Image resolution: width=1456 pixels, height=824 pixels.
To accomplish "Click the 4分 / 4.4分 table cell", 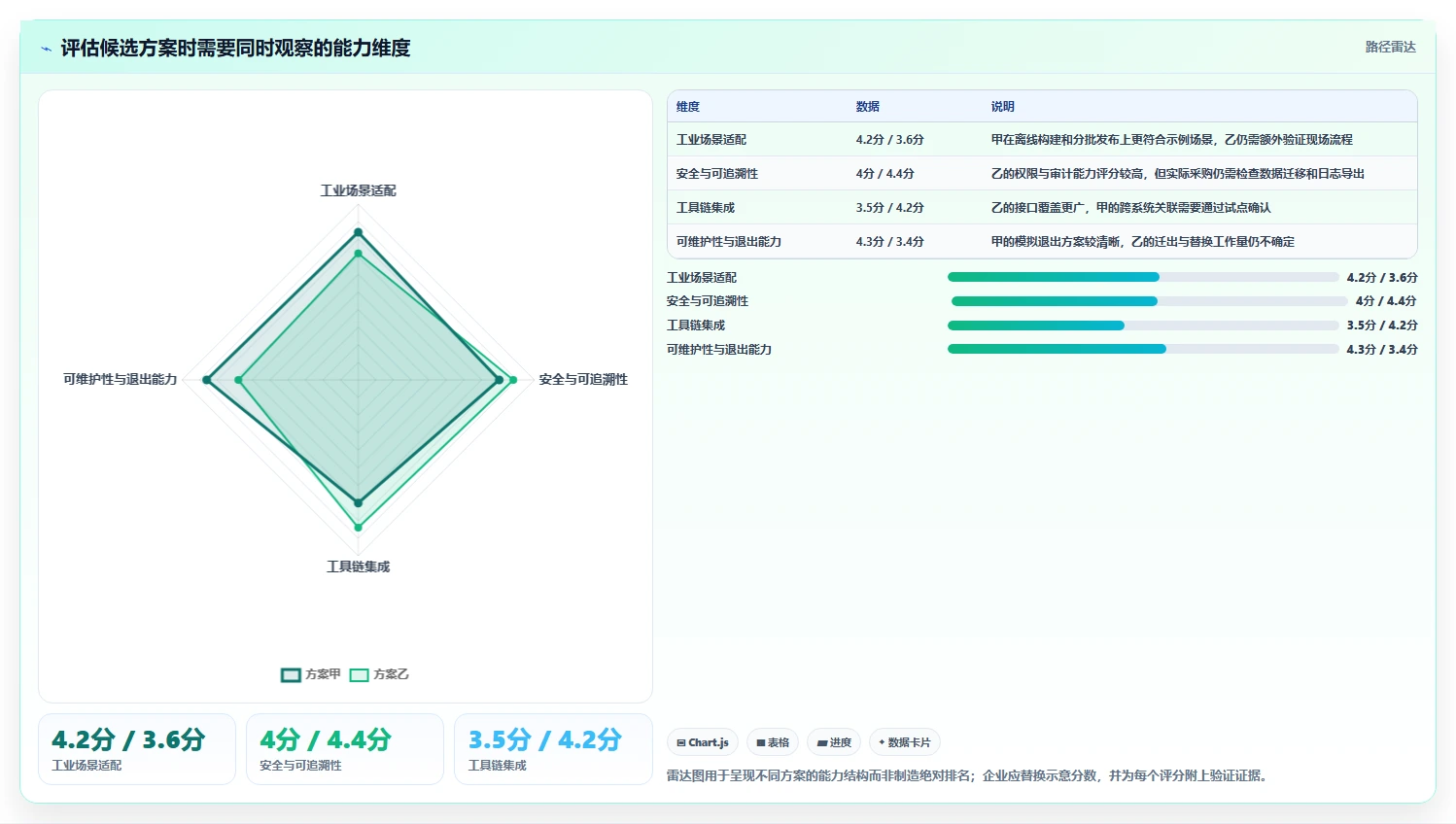I will pos(885,174).
